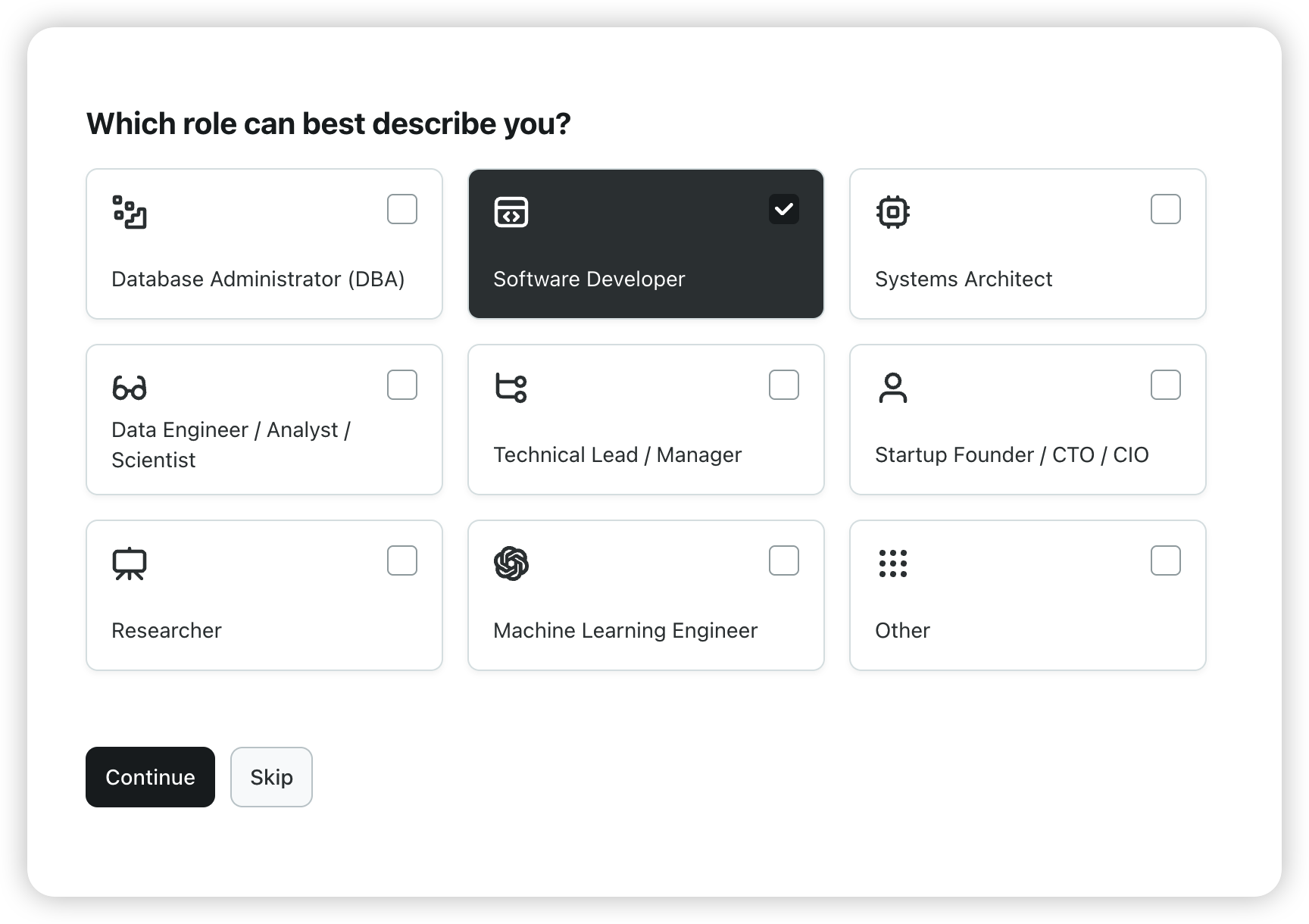The width and height of the screenshot is (1309, 924).
Task: Click the Software Developer code window icon
Action: click(511, 212)
